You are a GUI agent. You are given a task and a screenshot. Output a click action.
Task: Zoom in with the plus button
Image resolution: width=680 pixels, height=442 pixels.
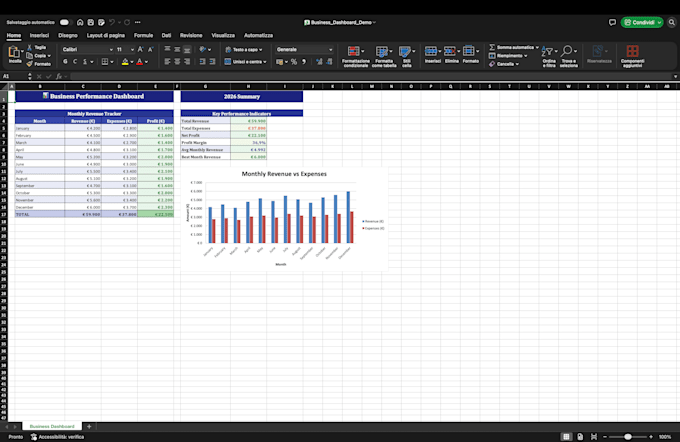point(651,437)
